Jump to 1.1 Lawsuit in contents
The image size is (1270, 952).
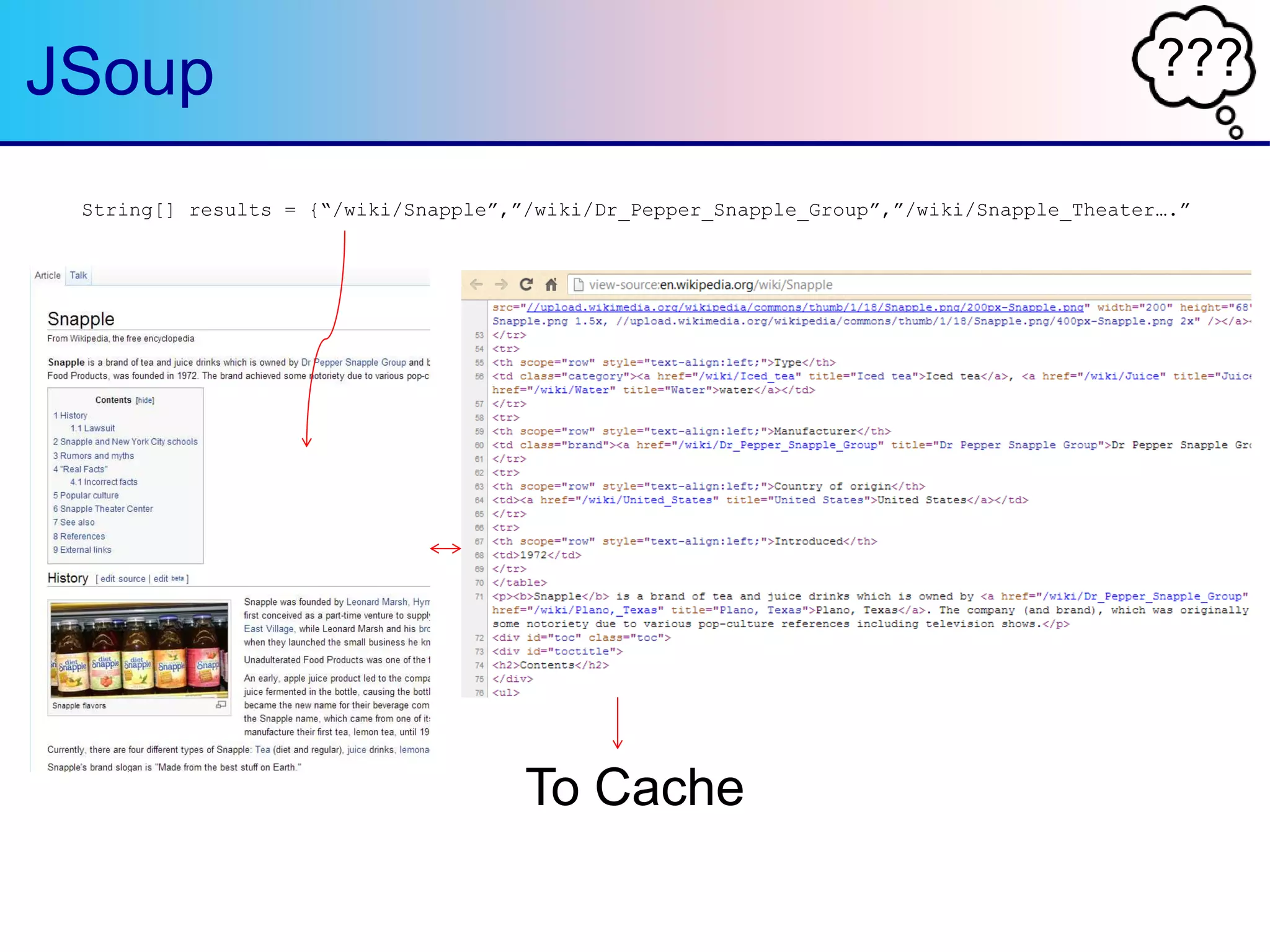point(92,428)
